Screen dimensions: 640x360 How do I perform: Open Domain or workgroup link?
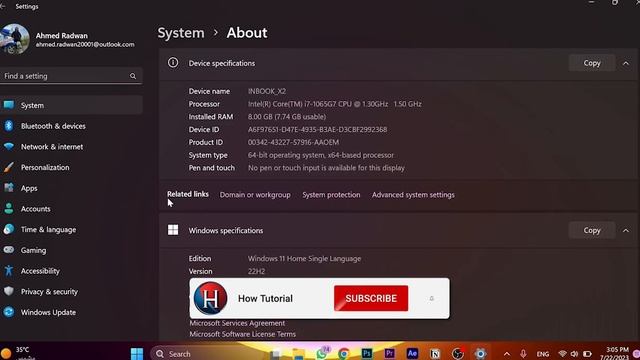tap(255, 195)
